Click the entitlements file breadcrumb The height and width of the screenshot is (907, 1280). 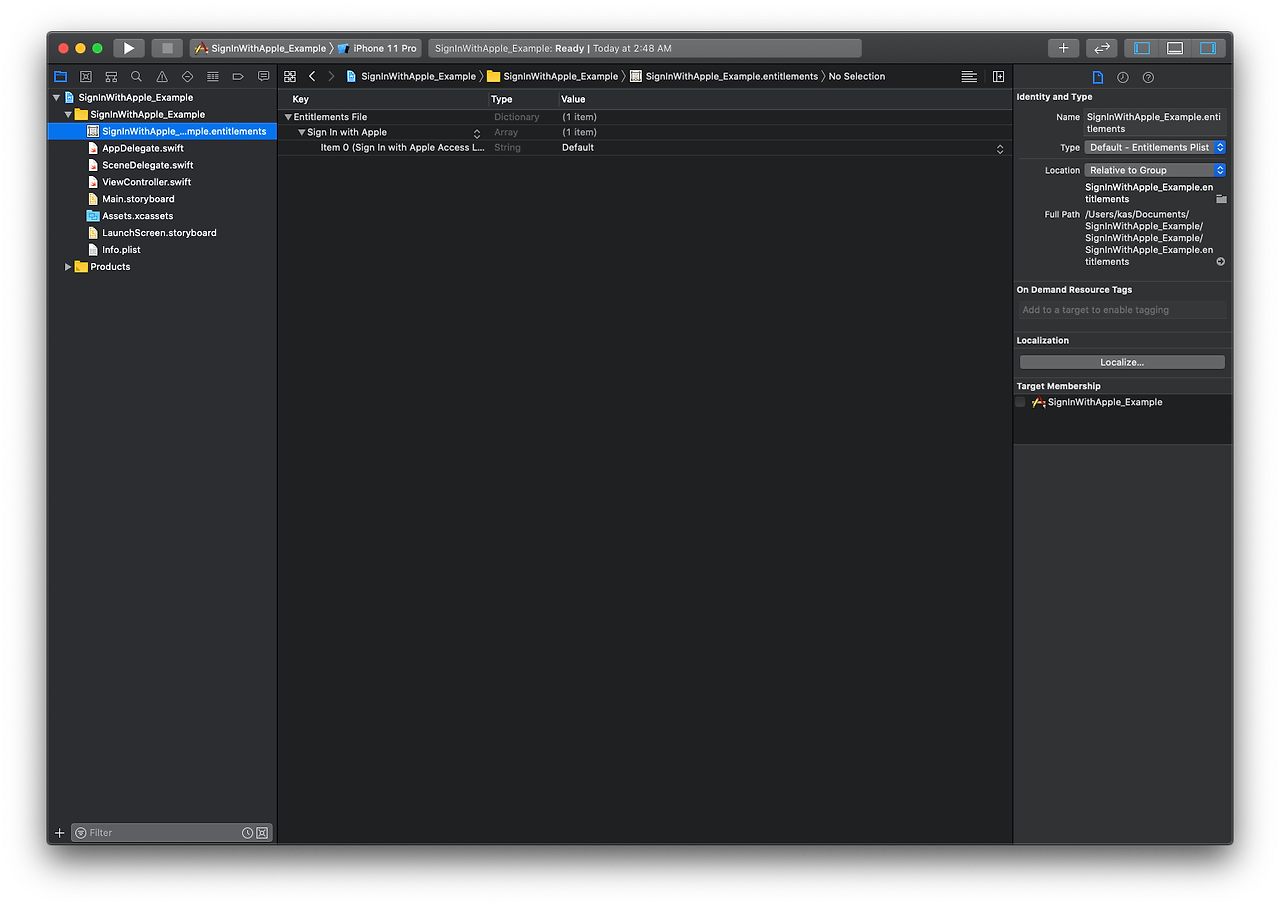click(x=724, y=77)
